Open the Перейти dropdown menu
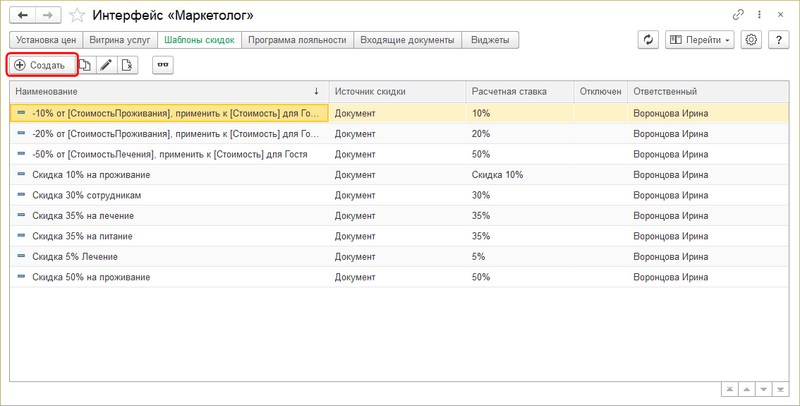 [699, 40]
